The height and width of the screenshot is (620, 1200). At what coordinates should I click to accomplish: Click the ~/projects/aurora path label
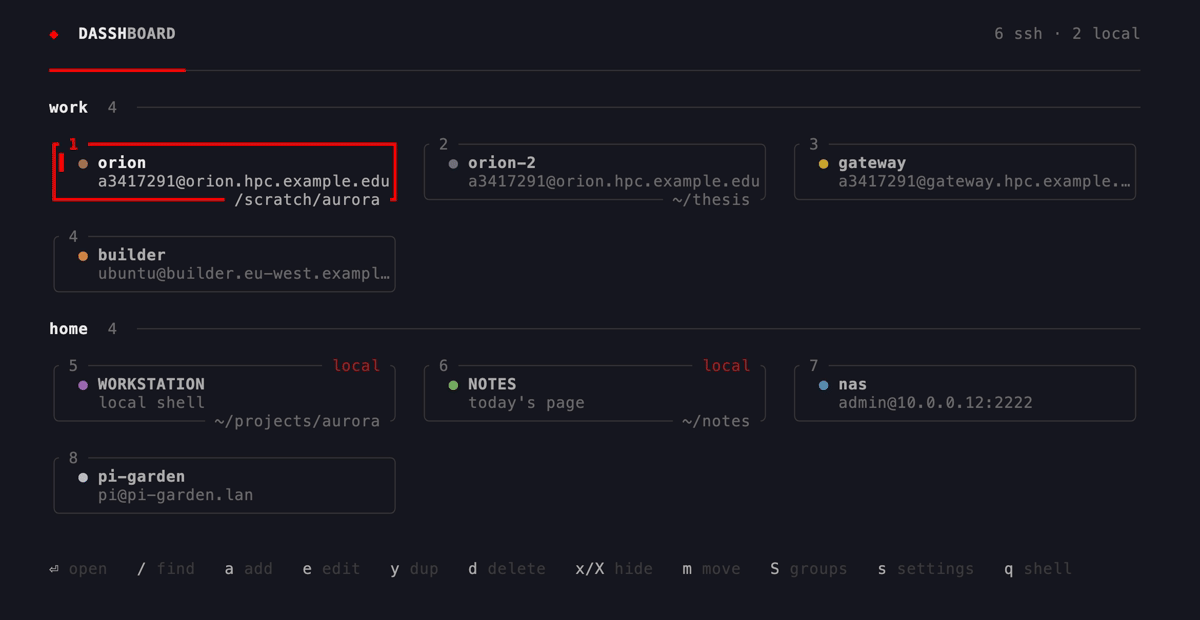pyautogui.click(x=297, y=421)
